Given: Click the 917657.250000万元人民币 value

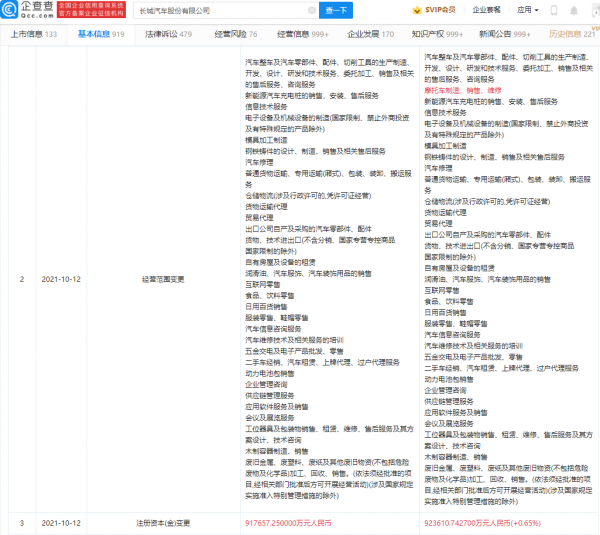Looking at the screenshot, I should point(288,523).
